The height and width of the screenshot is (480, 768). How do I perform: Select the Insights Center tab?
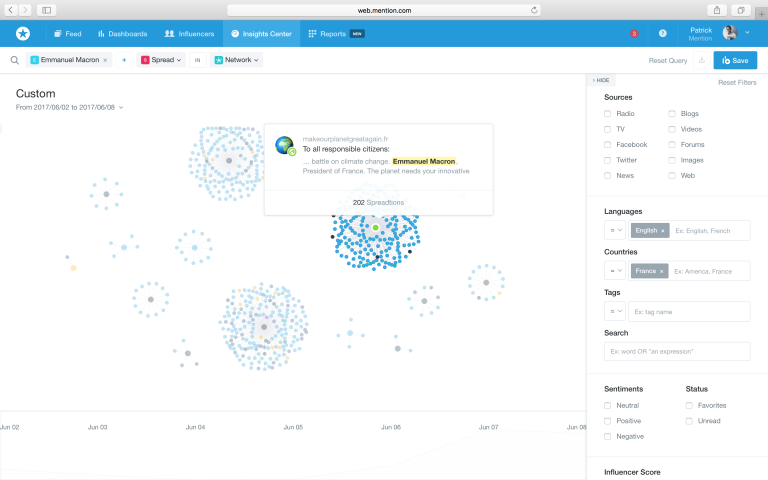261,34
